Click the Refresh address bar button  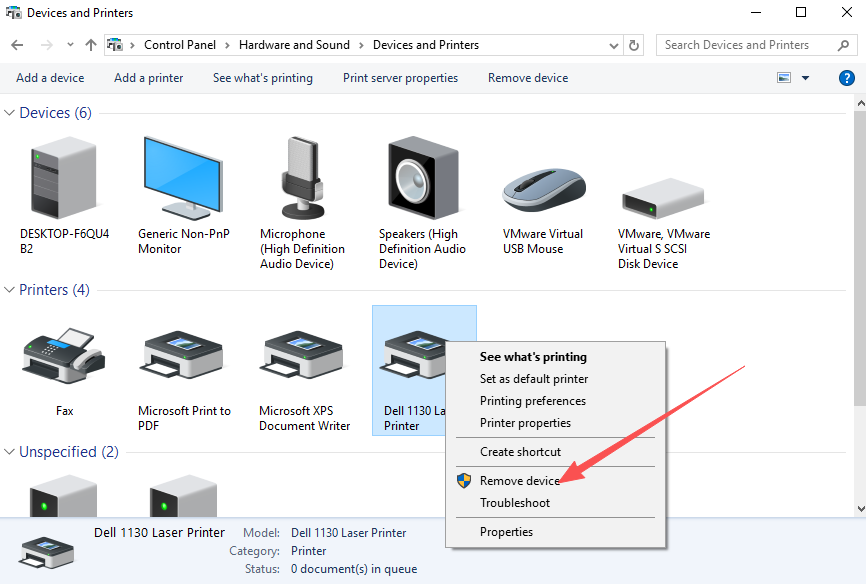coord(634,45)
